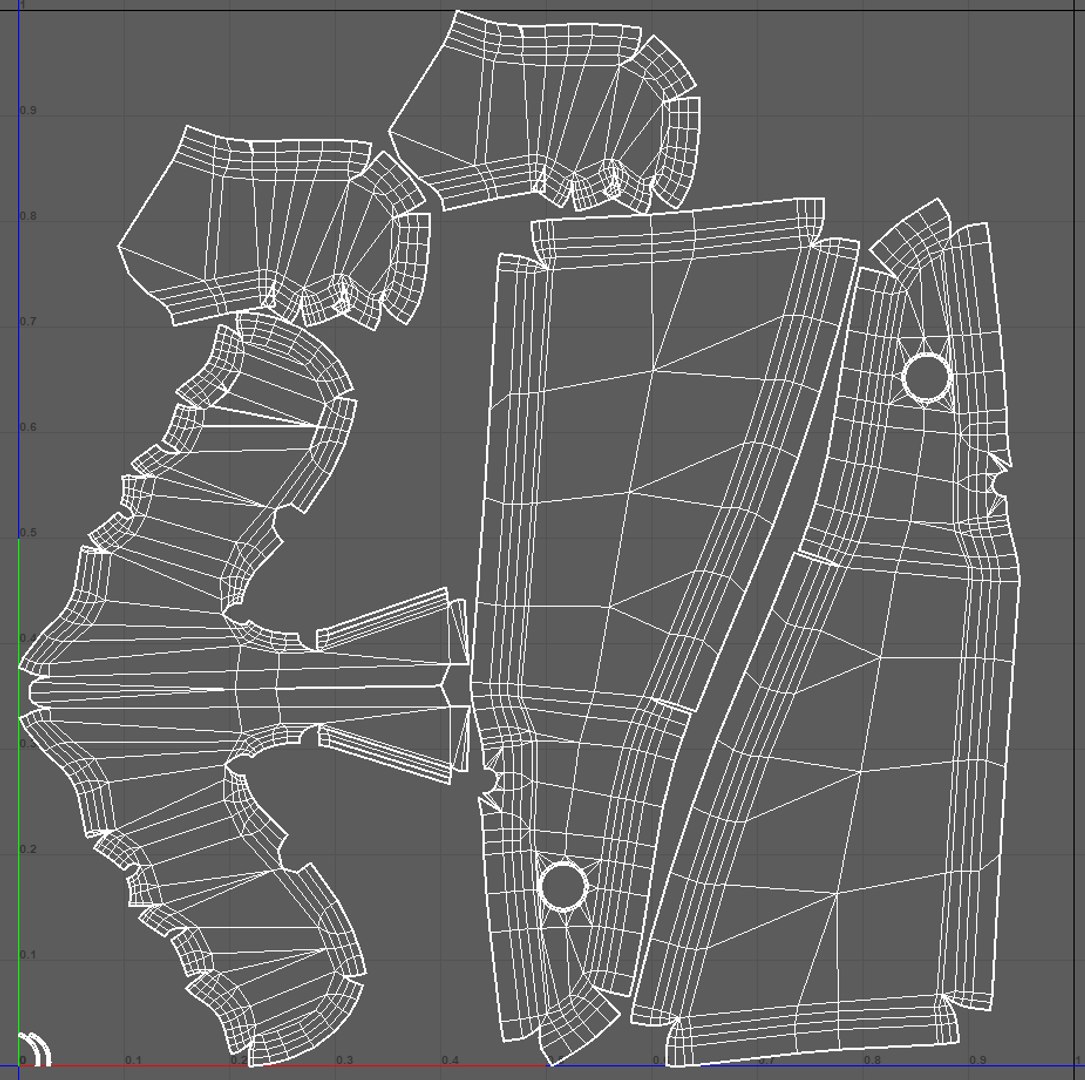This screenshot has width=1085, height=1080.
Task: Click the 0.8 label on the horizontal axis
Action: pyautogui.click(x=872, y=1060)
